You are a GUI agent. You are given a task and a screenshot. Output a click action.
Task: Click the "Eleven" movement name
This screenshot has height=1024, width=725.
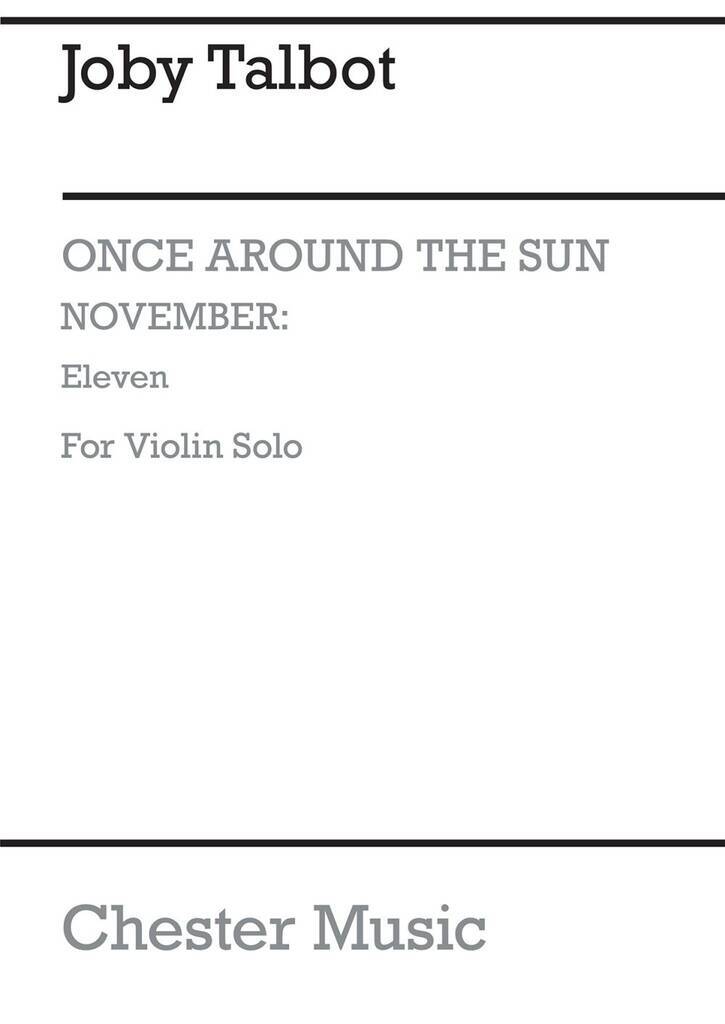[x=114, y=377]
